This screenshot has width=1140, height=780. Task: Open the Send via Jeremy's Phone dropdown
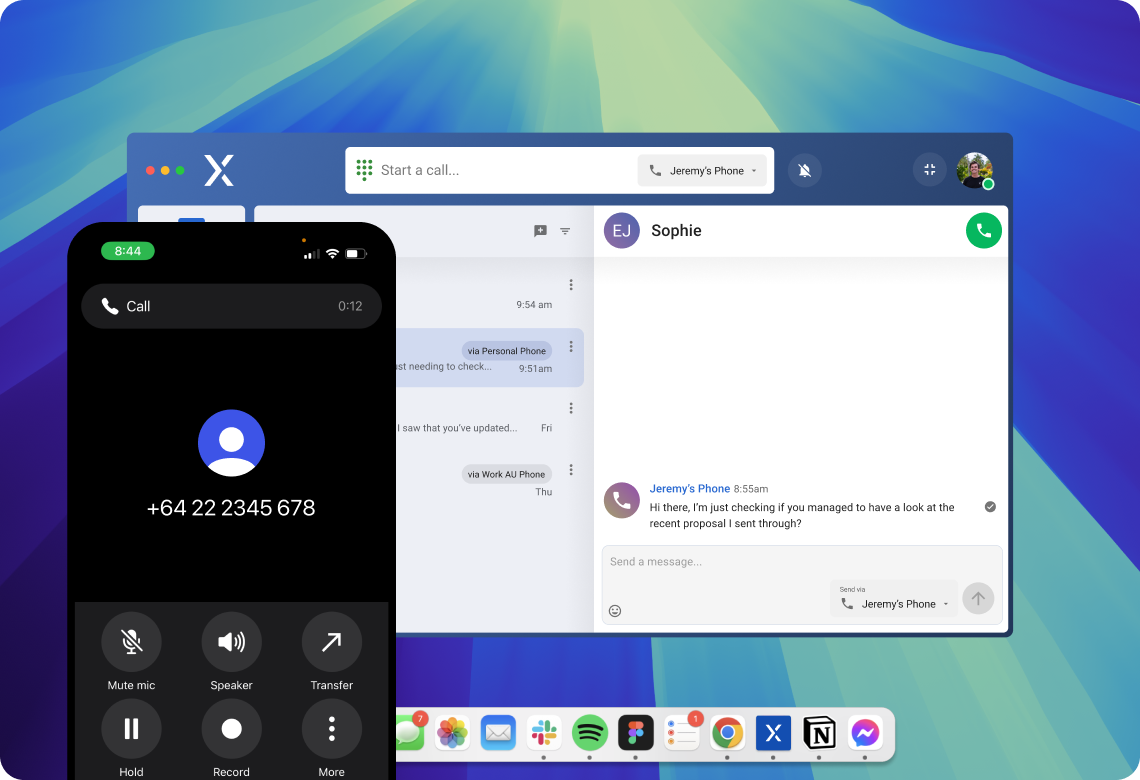tap(894, 598)
